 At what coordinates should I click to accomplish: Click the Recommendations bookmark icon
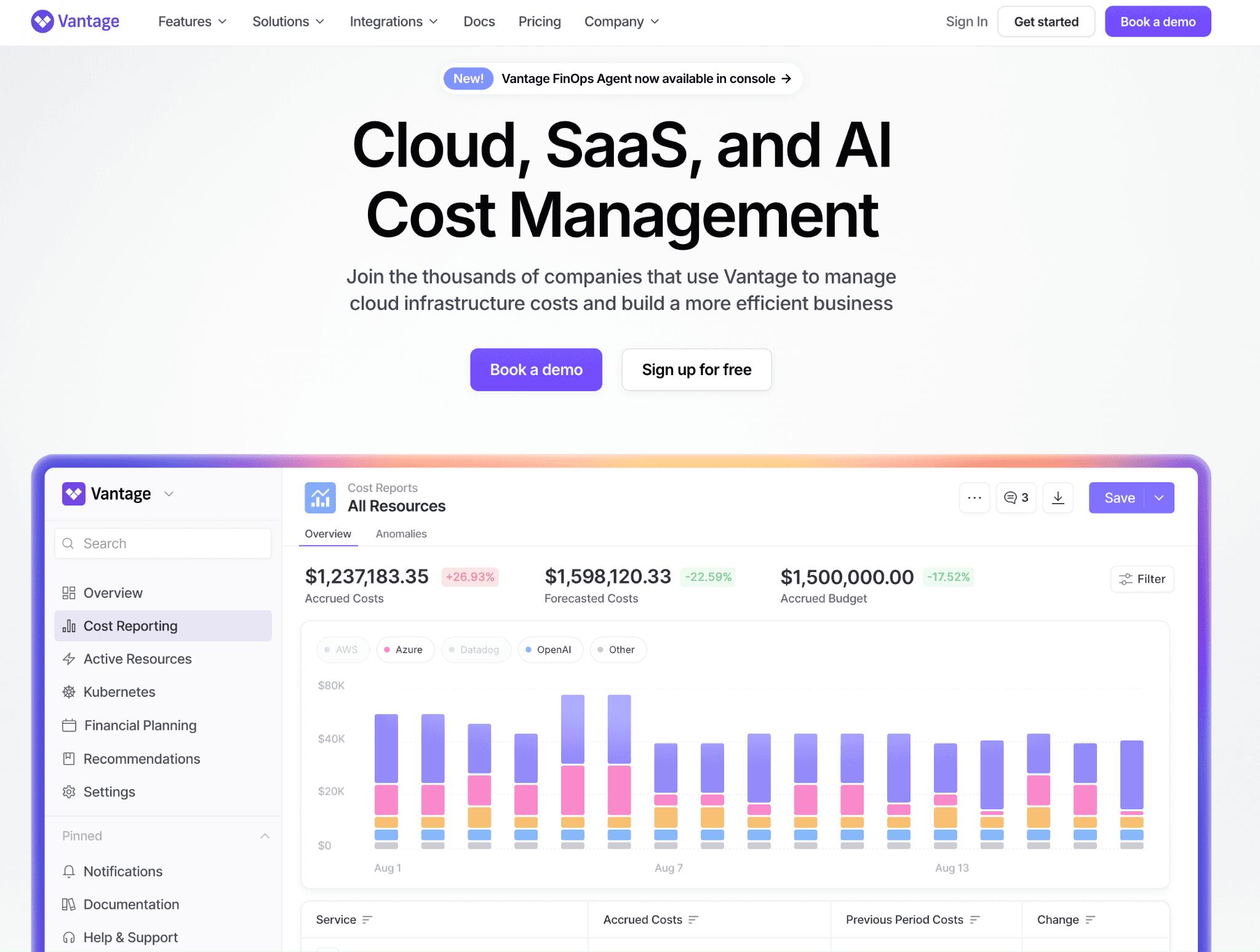coord(69,759)
